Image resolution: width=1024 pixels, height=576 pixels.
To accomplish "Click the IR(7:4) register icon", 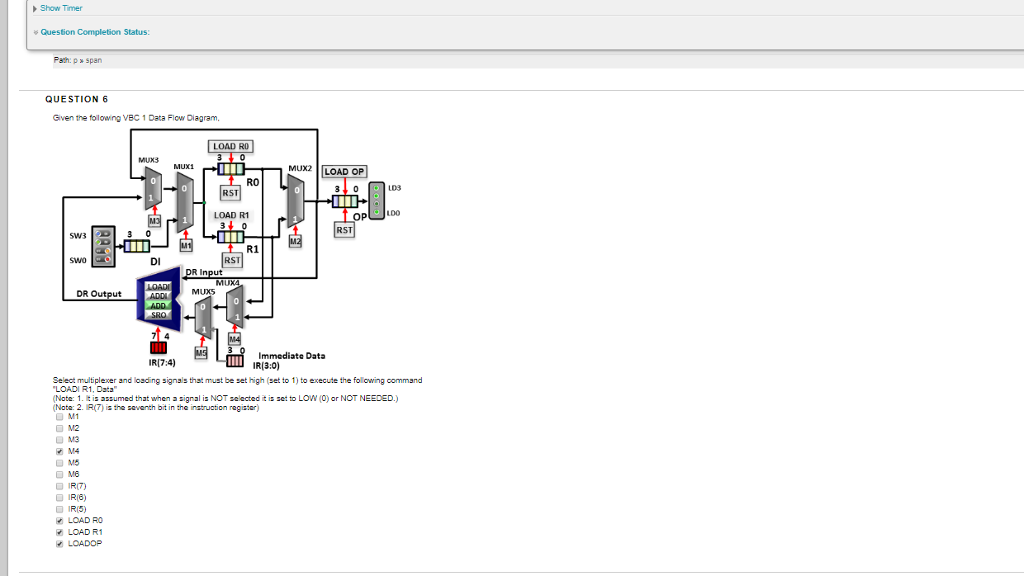I will tap(158, 346).
